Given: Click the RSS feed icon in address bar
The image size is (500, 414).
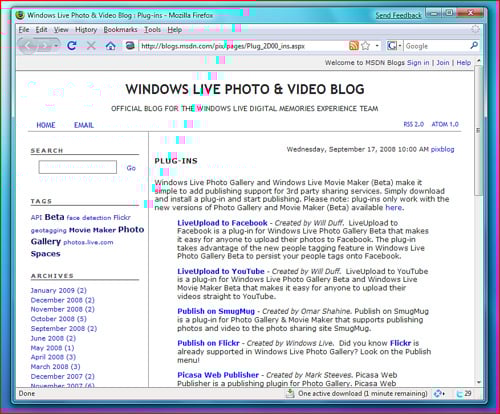Looking at the screenshot, I should pos(353,46).
